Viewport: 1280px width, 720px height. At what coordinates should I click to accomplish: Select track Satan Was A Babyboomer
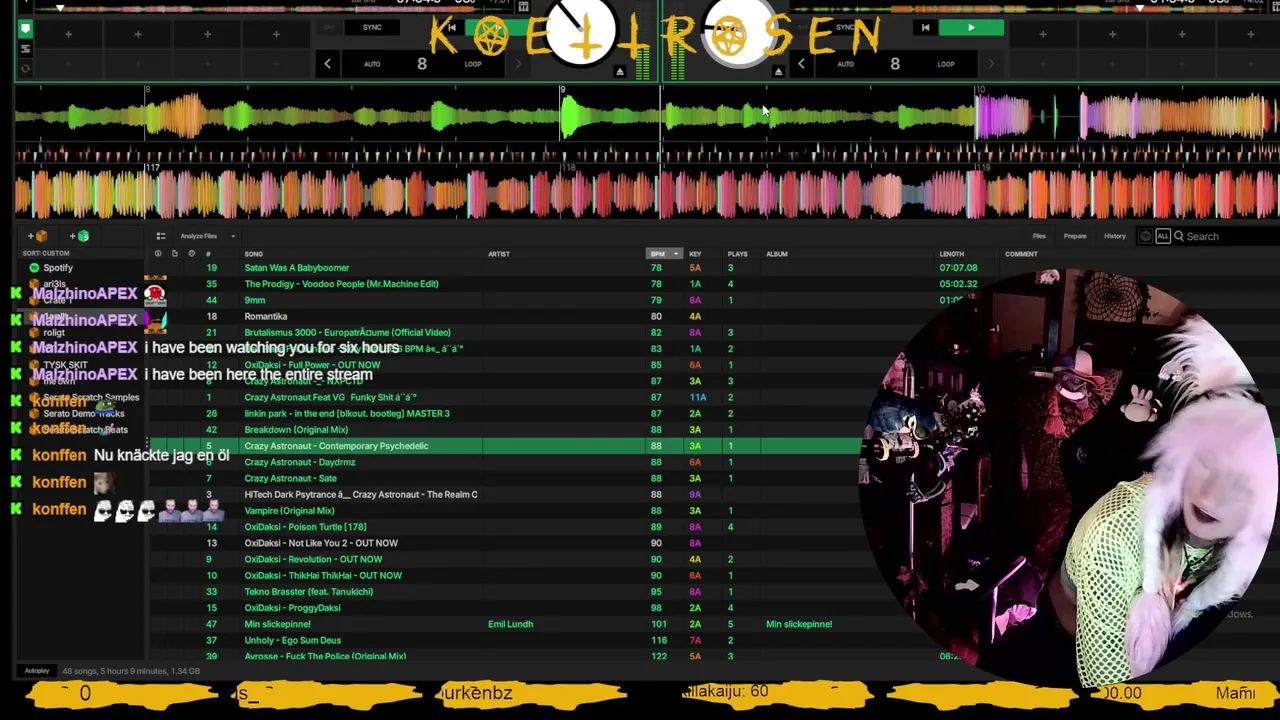[x=296, y=268]
